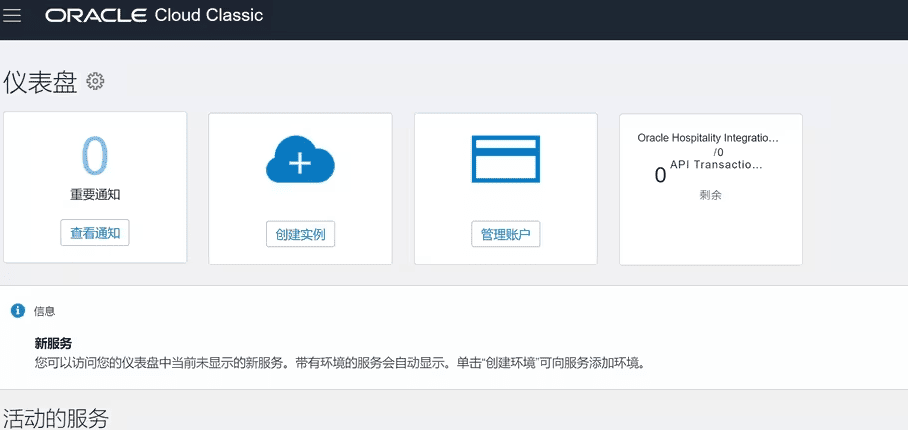Open the hamburger navigation menu

[12, 16]
